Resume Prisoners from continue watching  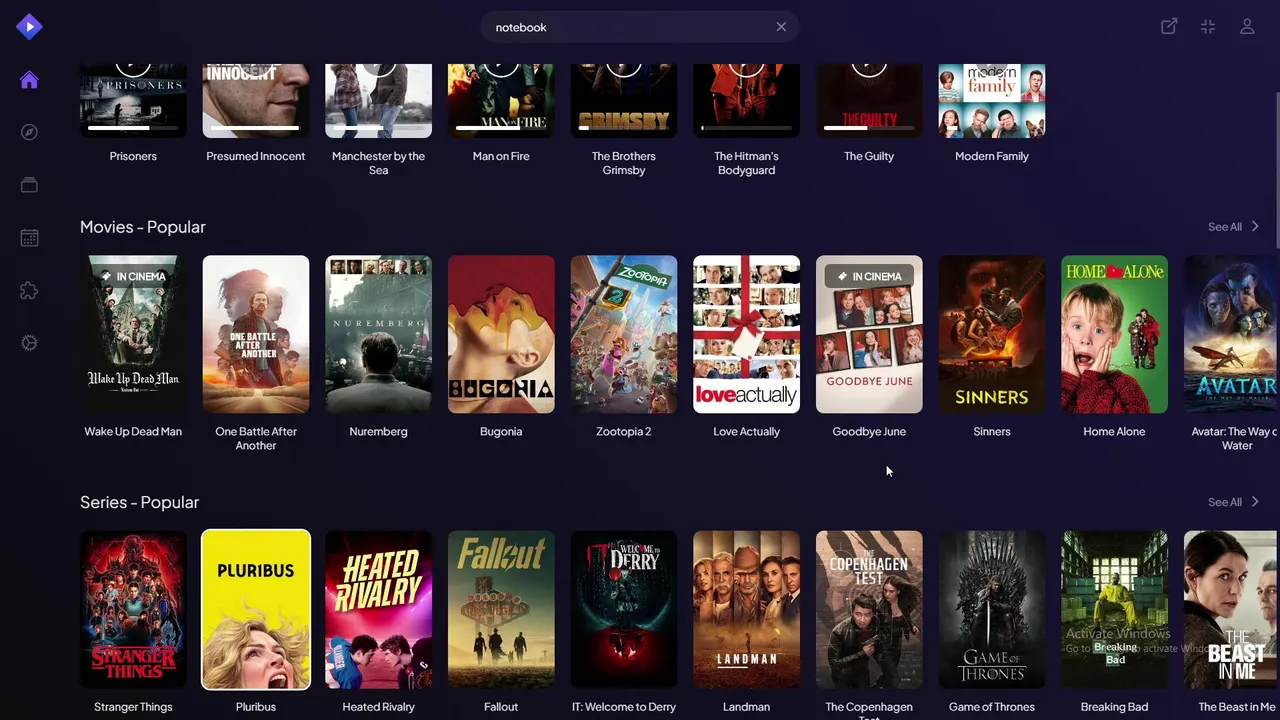point(133,101)
